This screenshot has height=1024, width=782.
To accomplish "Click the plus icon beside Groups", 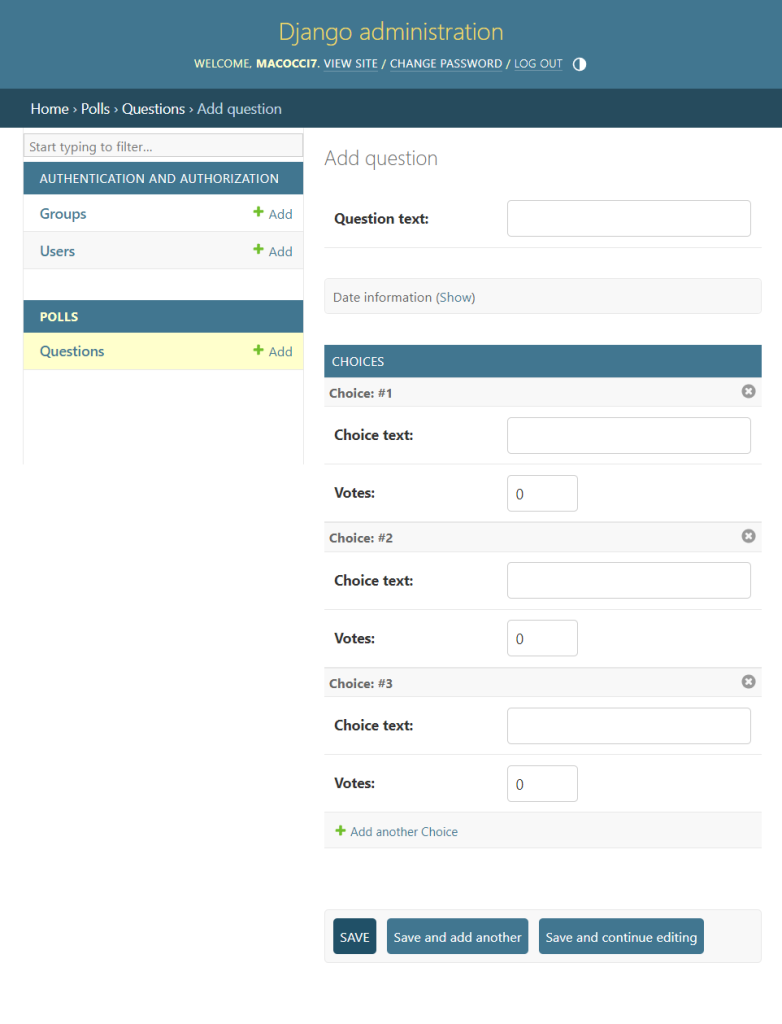I will pos(259,213).
